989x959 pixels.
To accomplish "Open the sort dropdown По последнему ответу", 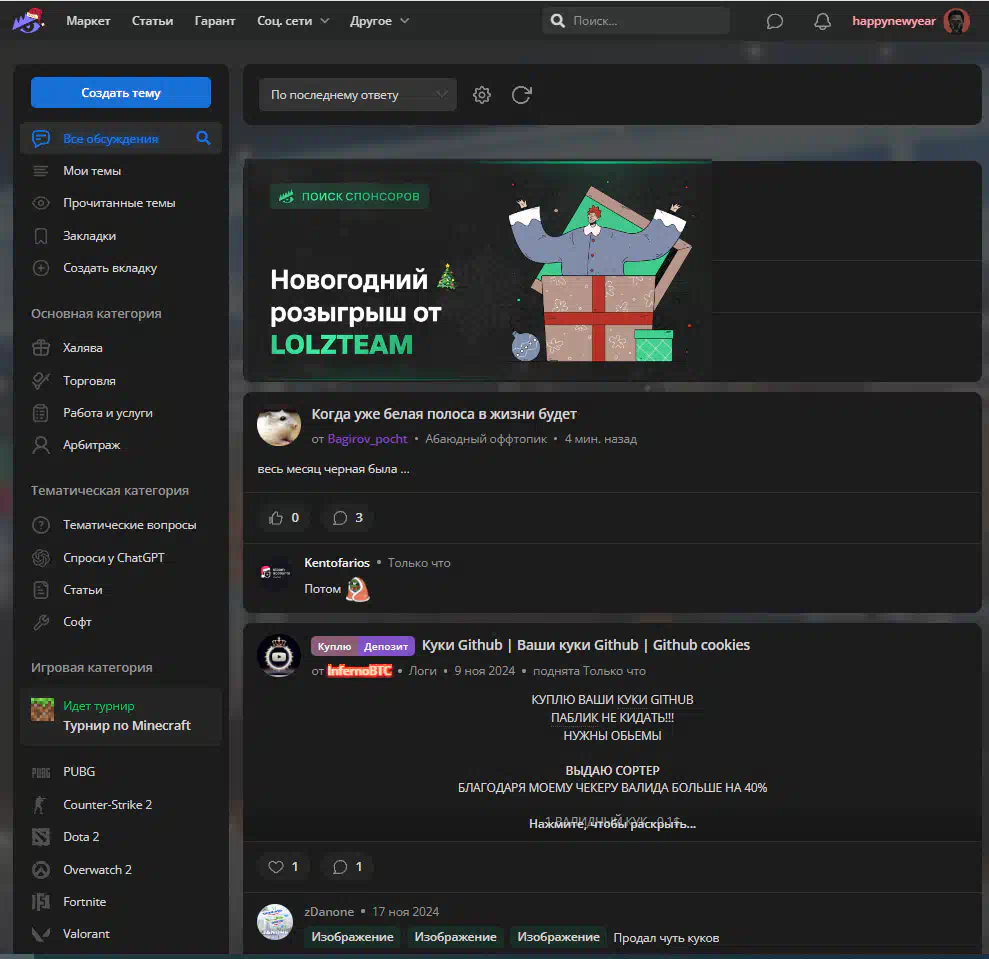I will [358, 95].
